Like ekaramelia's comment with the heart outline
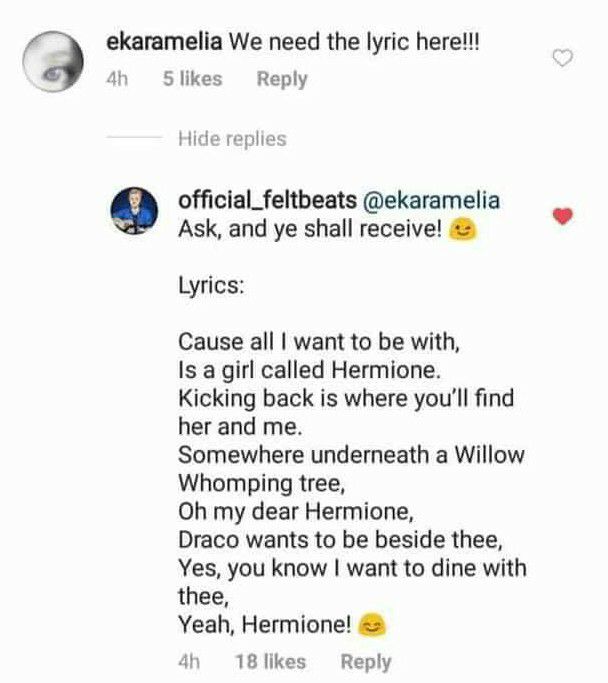 tap(563, 58)
